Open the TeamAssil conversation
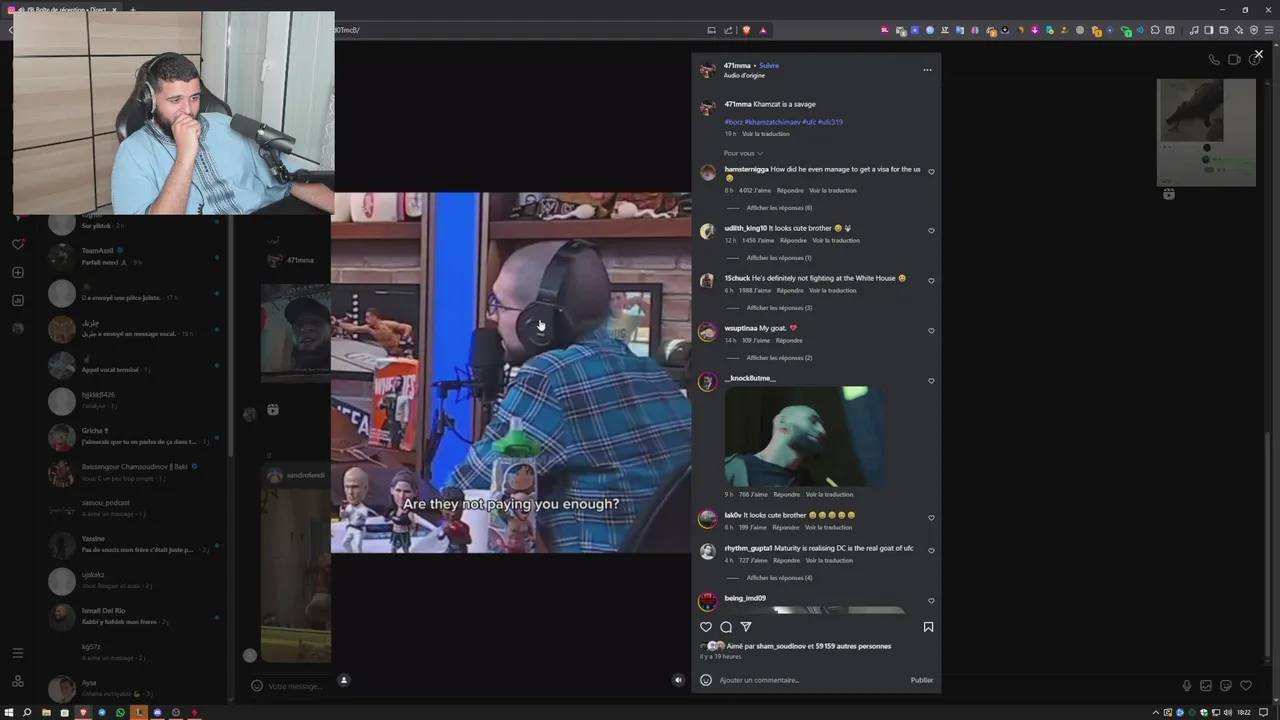Image resolution: width=1280 pixels, height=720 pixels. (x=135, y=256)
